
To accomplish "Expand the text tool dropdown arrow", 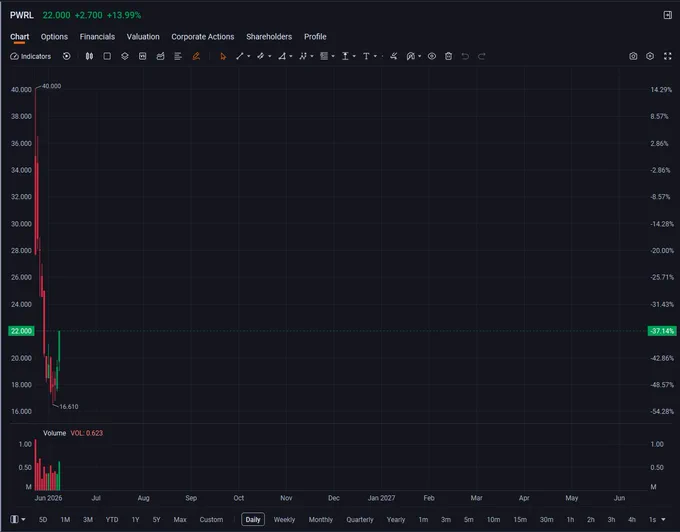I will coord(376,56).
